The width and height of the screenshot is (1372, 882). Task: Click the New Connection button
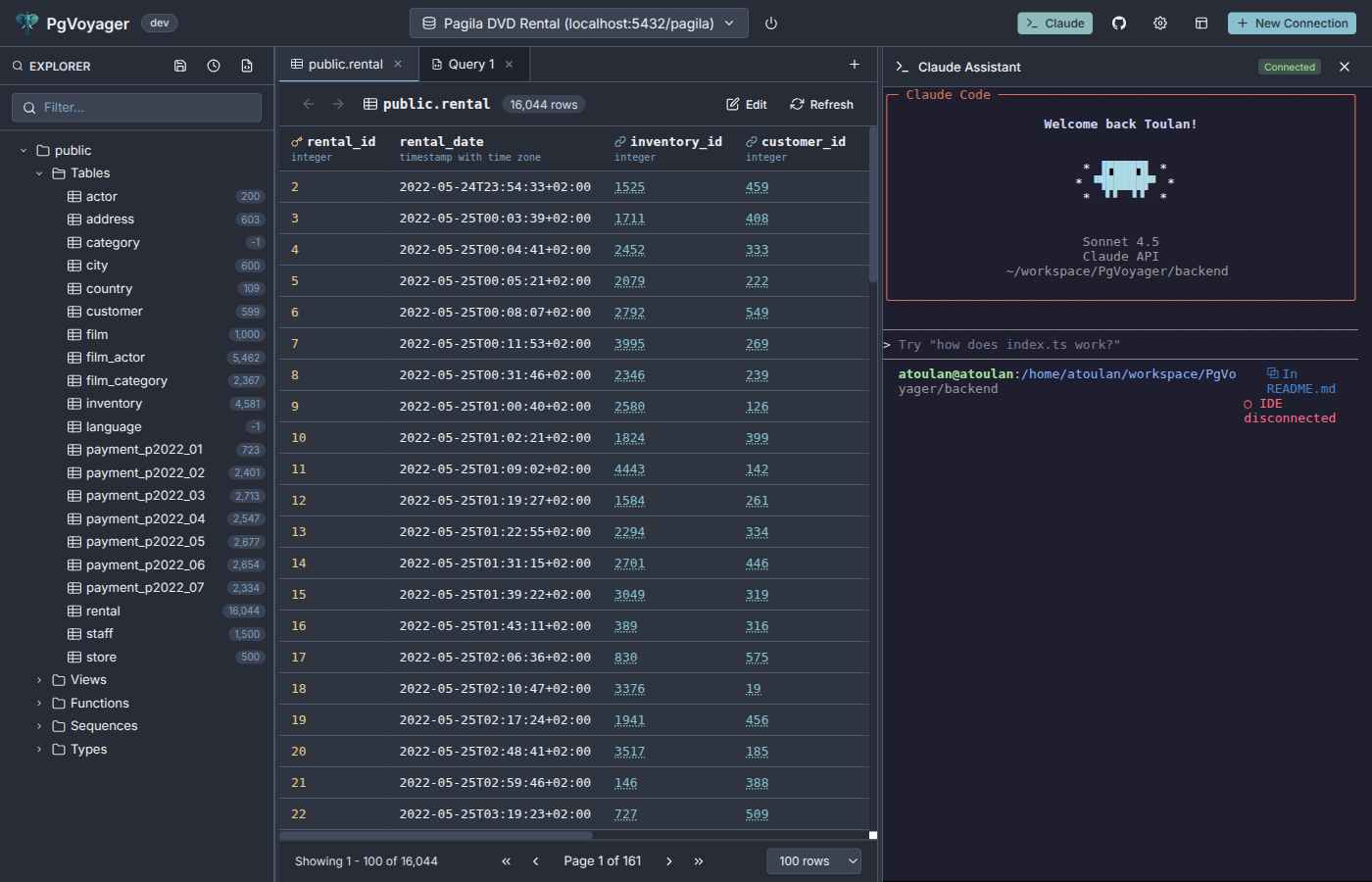coord(1292,24)
